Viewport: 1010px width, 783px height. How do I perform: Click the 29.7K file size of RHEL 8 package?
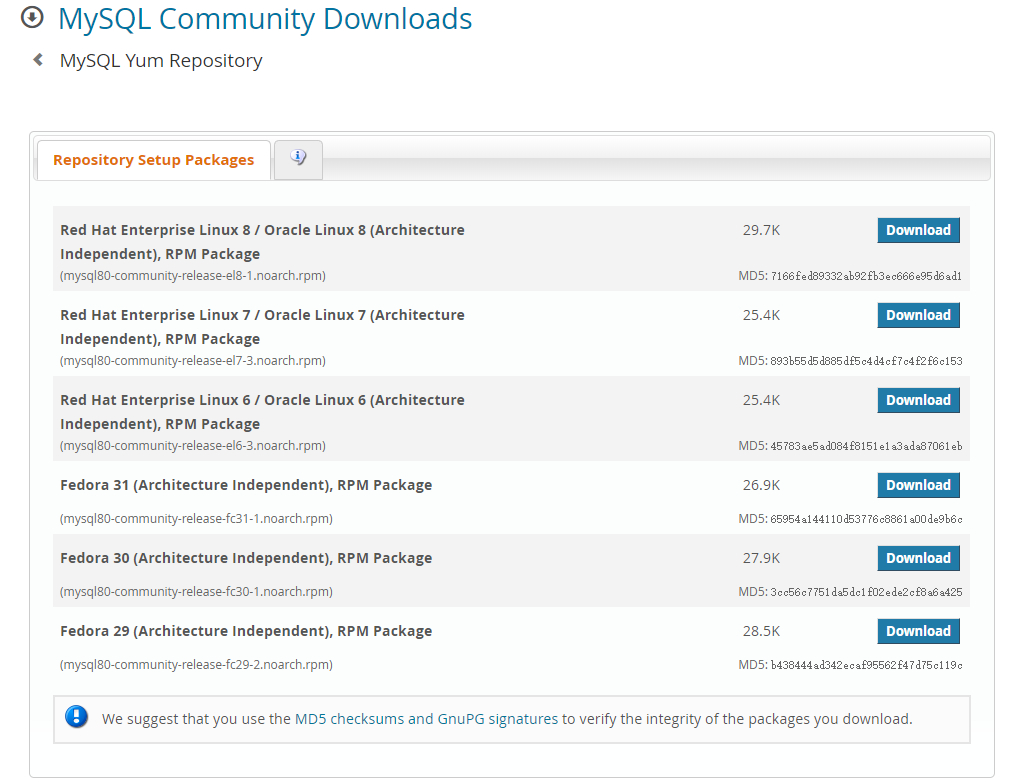pyautogui.click(x=761, y=230)
